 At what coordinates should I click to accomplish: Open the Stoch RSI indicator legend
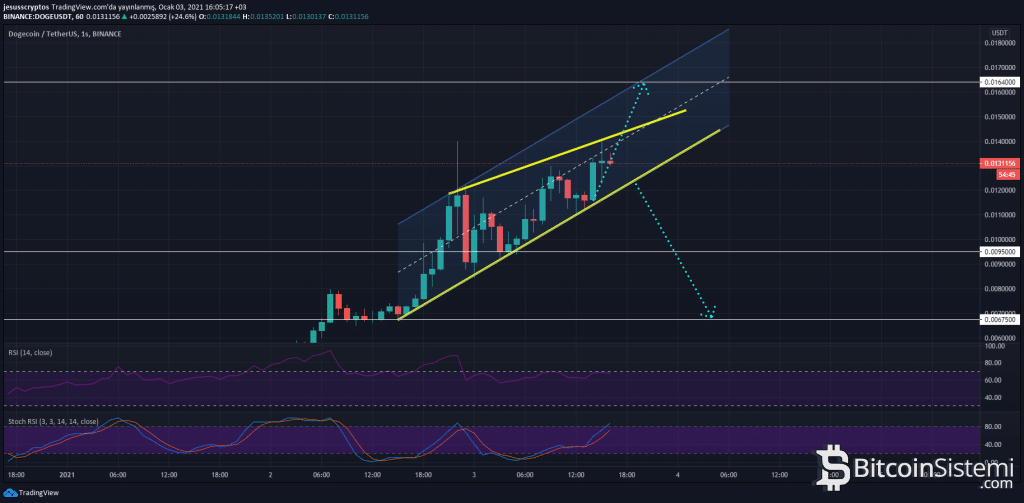(x=52, y=422)
